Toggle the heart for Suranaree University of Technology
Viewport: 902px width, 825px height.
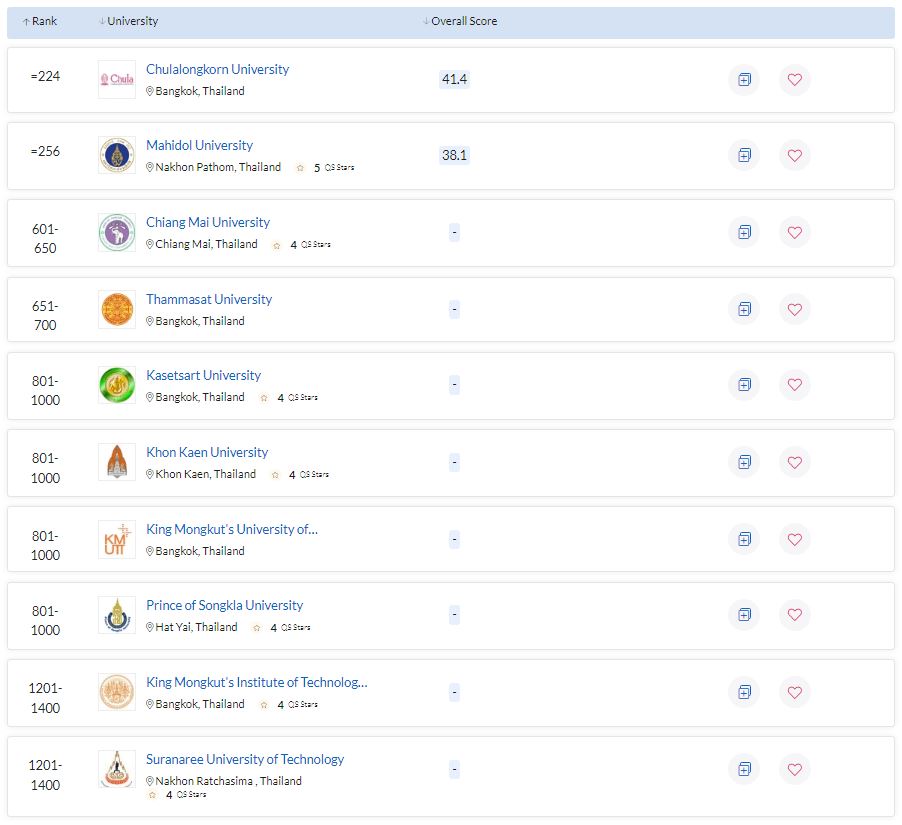(794, 769)
